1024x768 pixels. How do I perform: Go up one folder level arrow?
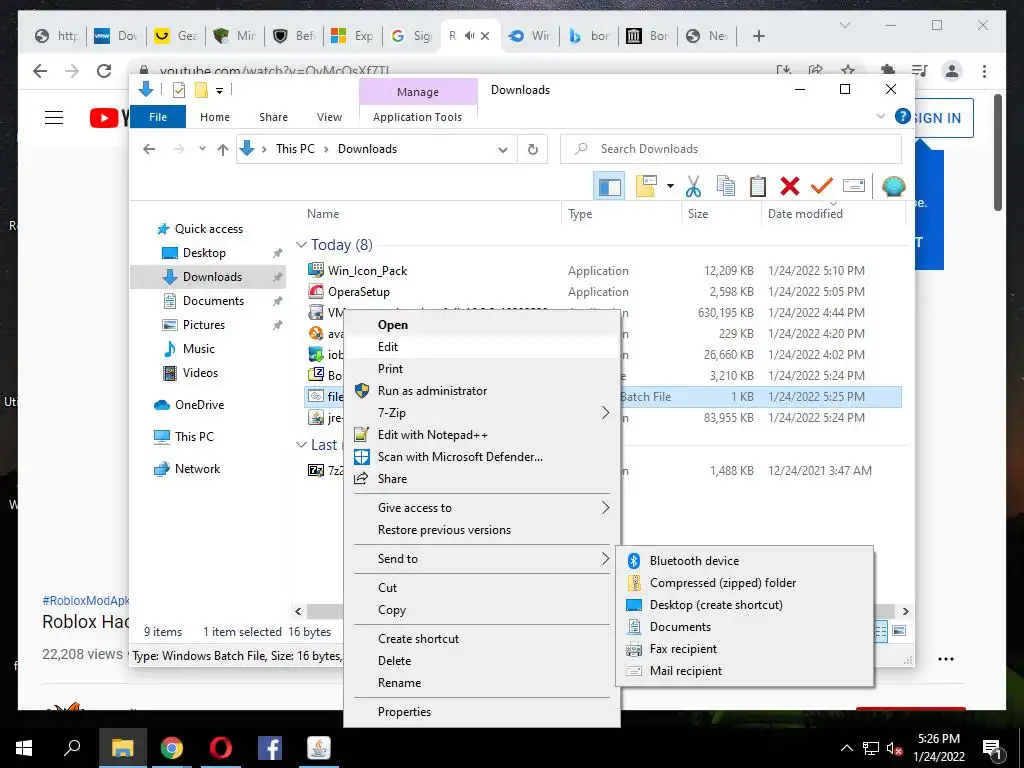[x=223, y=150]
